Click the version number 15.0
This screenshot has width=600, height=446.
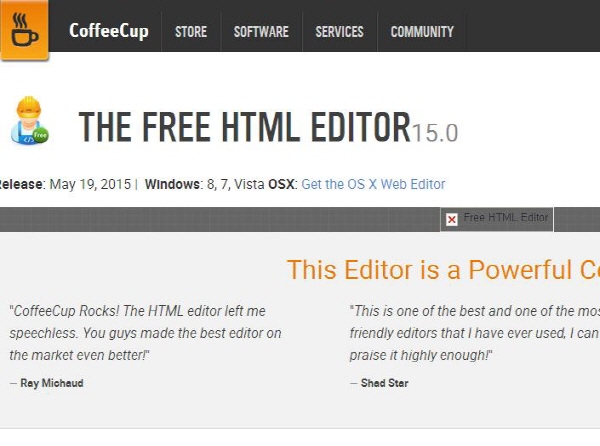tap(435, 133)
